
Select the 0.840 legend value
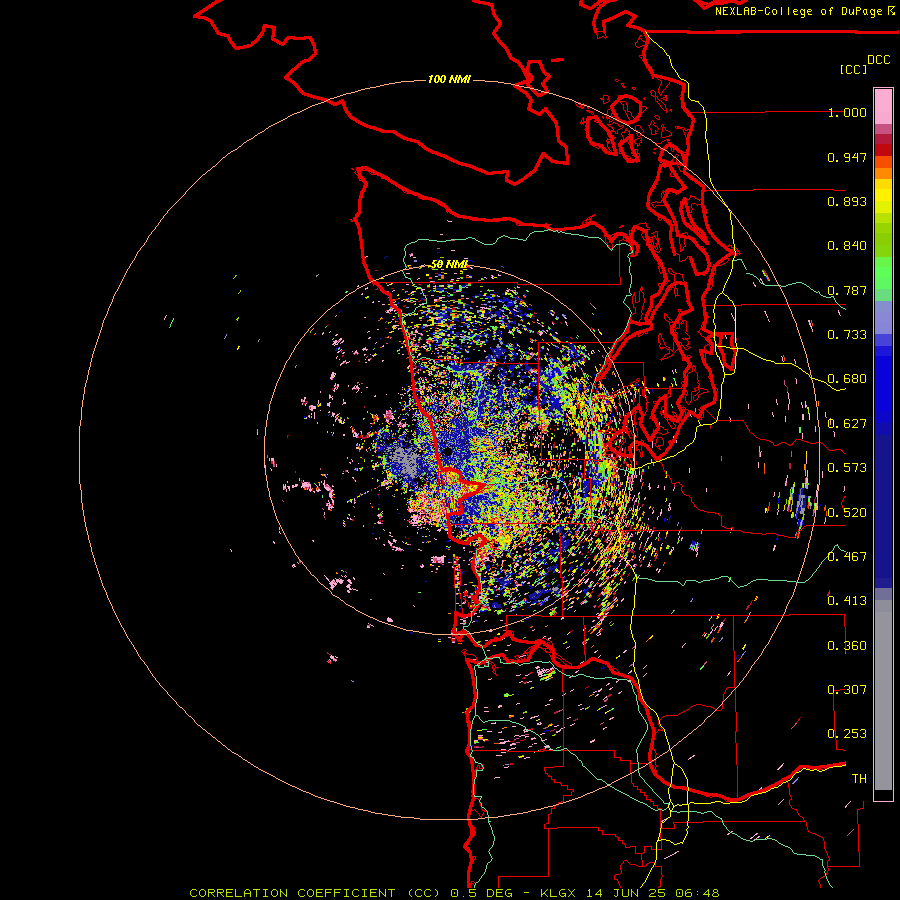coord(847,246)
